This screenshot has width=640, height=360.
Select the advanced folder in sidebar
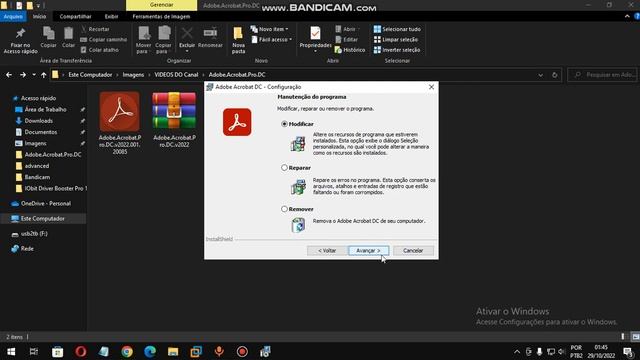click(36, 166)
